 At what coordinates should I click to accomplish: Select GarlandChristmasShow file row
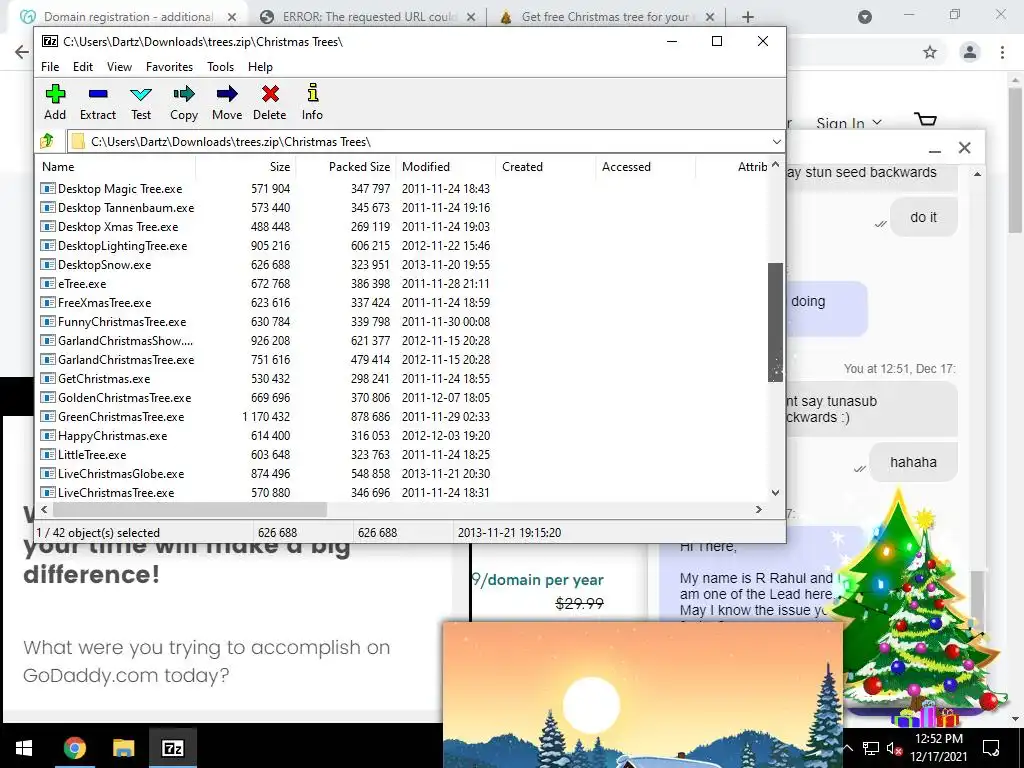click(x=125, y=340)
